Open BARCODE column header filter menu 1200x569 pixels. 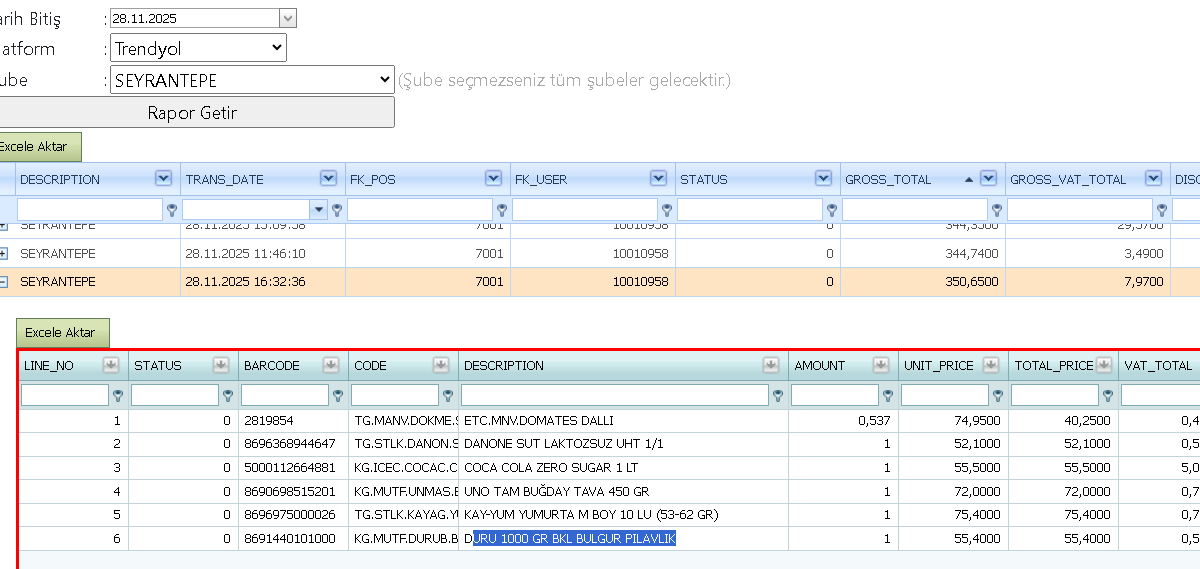(331, 365)
